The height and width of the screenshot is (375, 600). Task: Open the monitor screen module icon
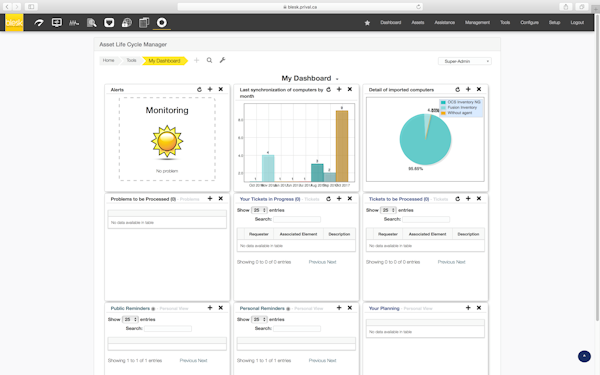click(x=57, y=23)
